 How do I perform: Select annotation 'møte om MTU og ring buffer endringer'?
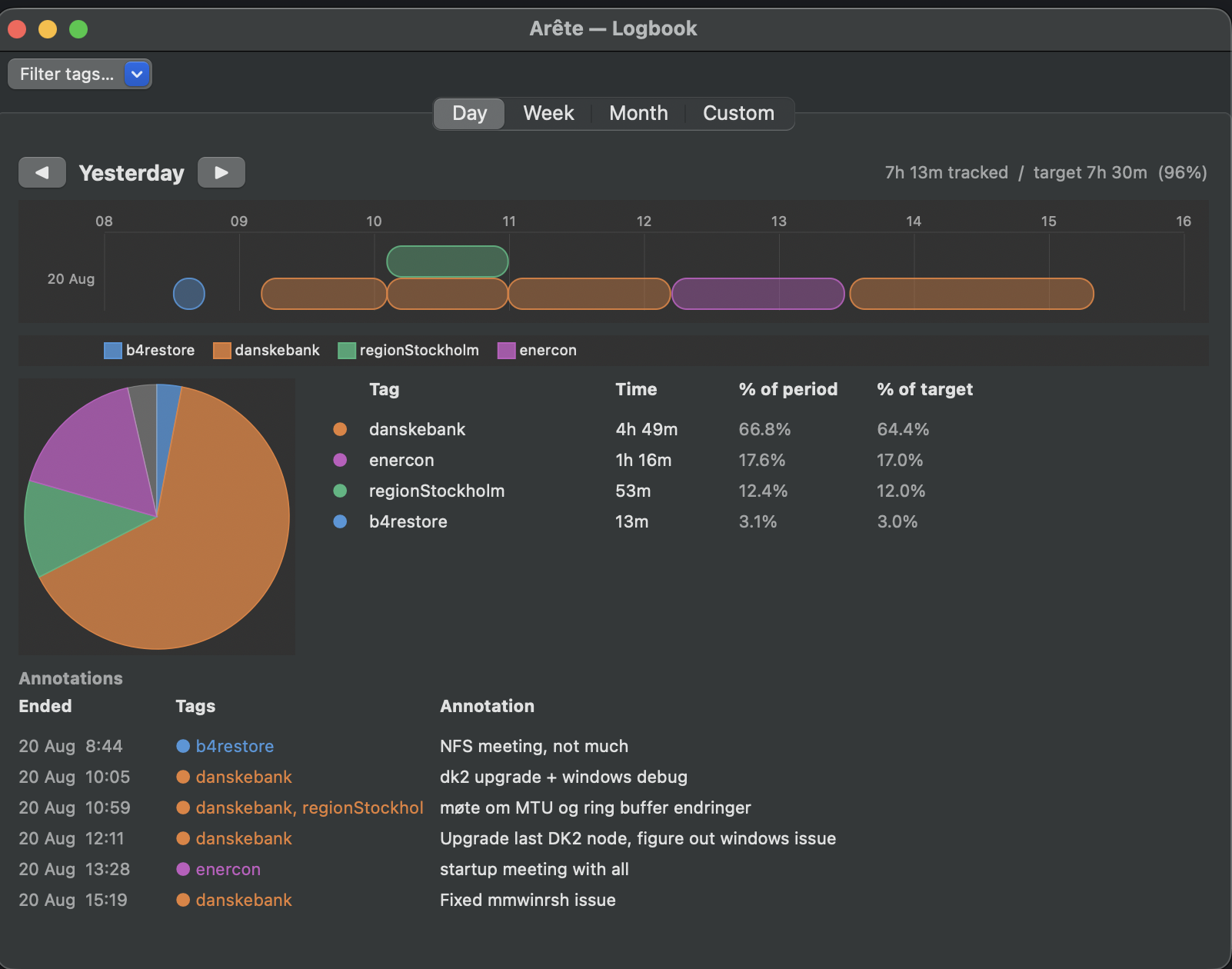click(x=595, y=807)
